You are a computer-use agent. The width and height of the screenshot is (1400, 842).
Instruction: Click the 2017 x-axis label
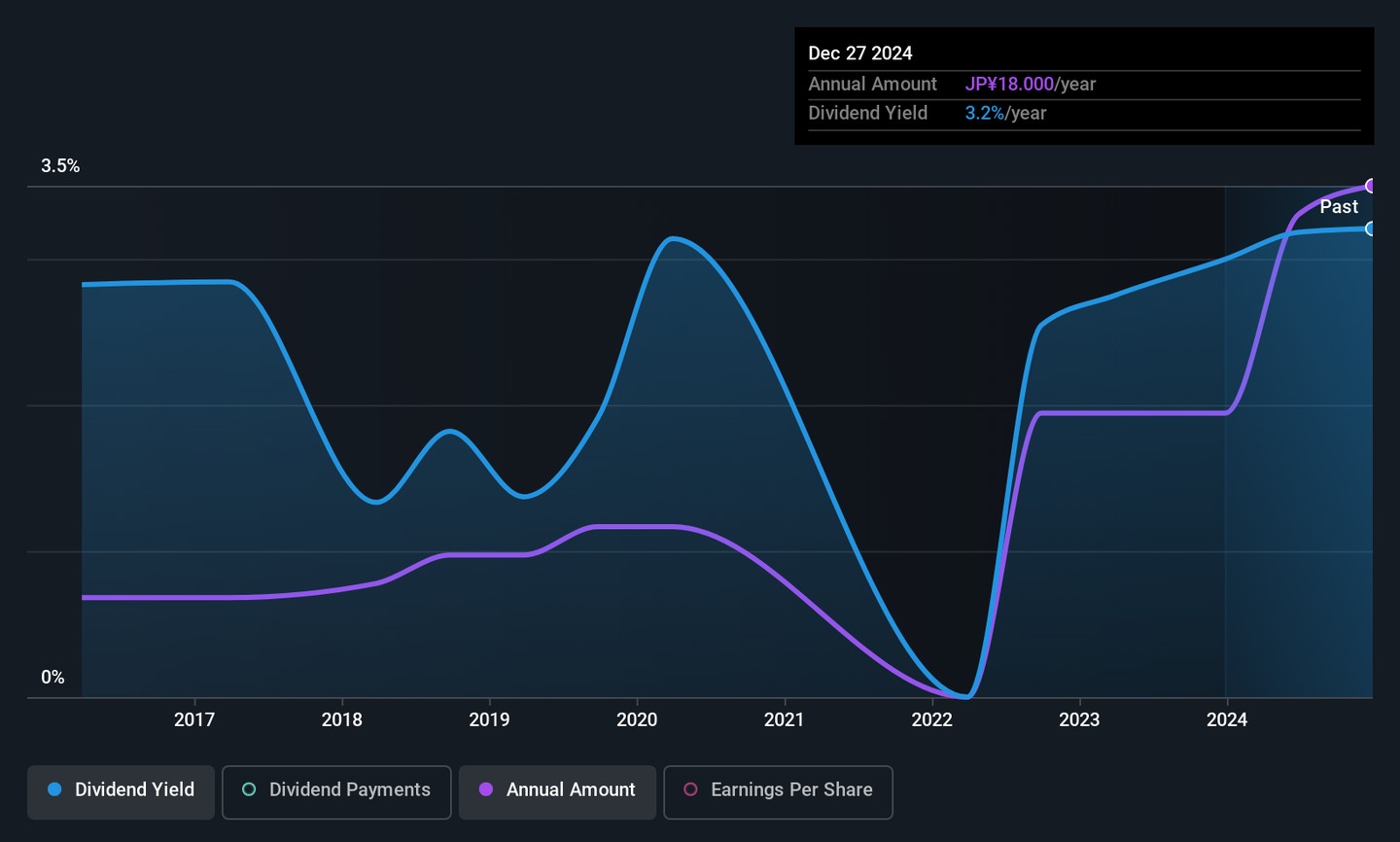(x=194, y=719)
